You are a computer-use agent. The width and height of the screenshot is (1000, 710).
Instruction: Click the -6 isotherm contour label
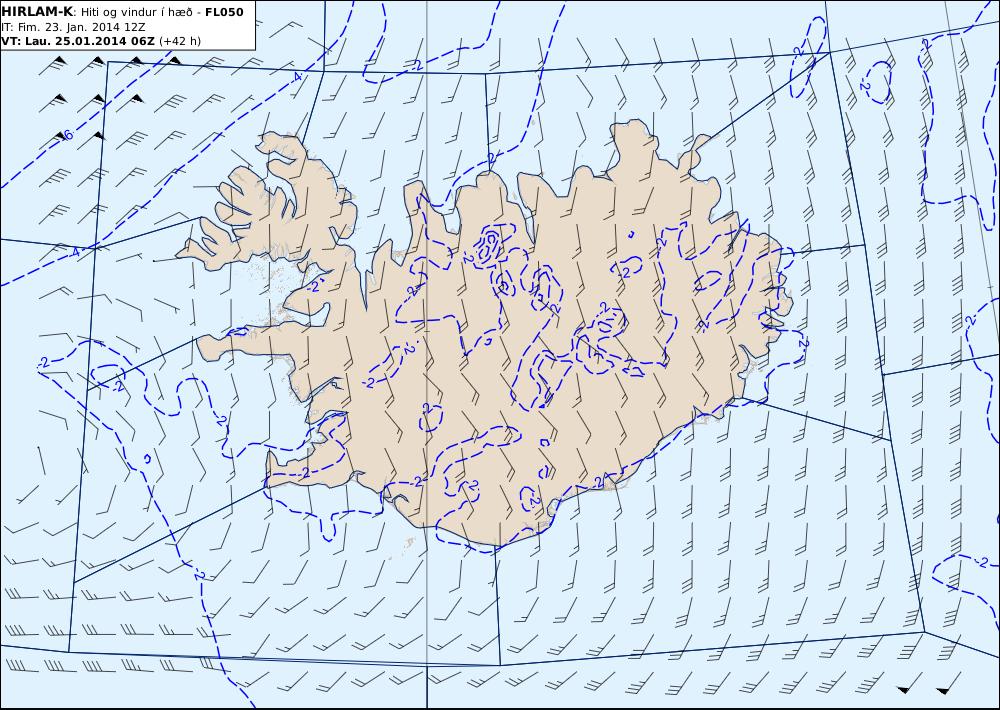(67, 135)
